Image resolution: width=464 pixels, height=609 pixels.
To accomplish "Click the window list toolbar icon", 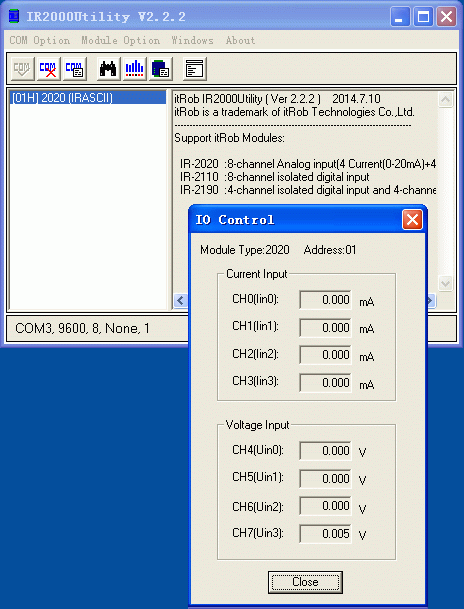I will (x=195, y=69).
